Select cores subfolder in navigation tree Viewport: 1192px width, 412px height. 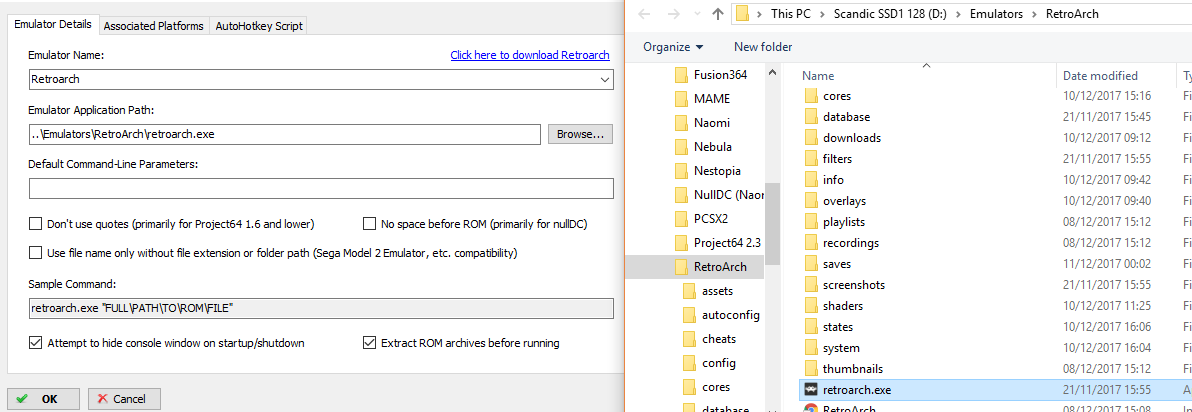click(717, 387)
